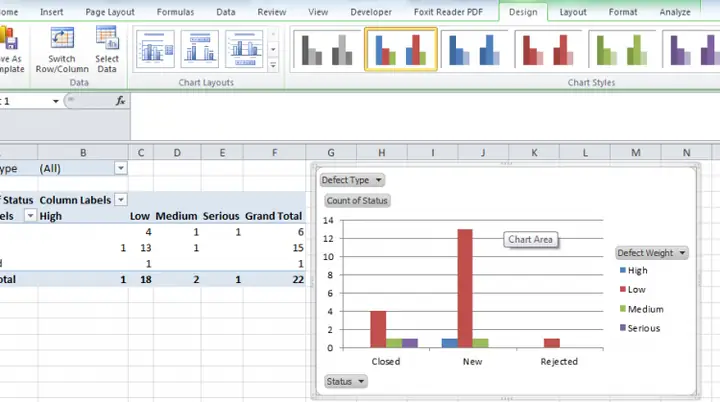Open the (All) report filter dropdown
Image resolution: width=720 pixels, height=402 pixels.
coord(121,169)
